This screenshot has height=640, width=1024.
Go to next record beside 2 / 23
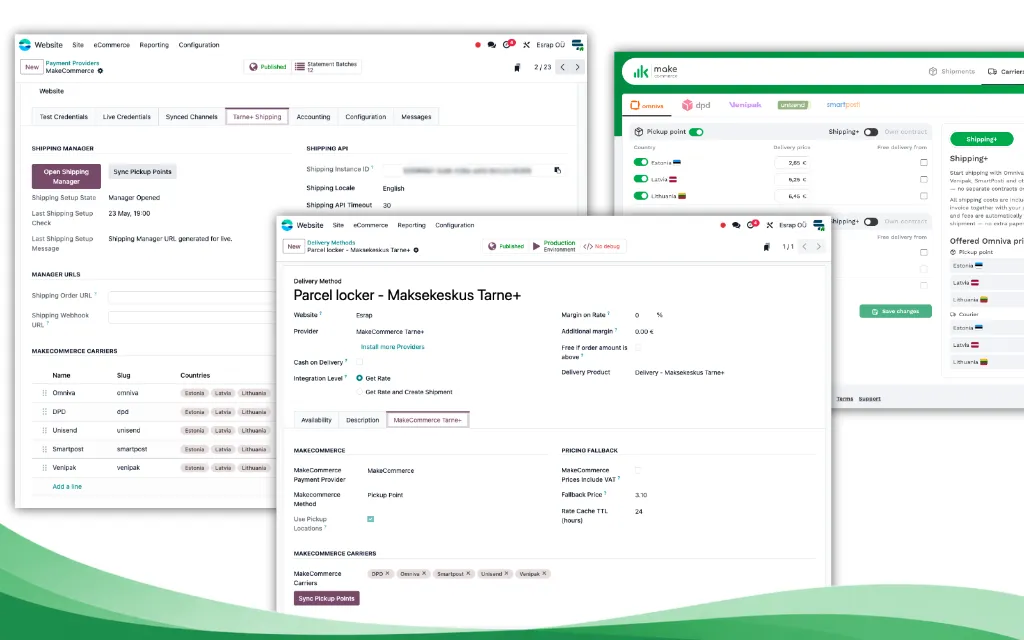[x=577, y=67]
